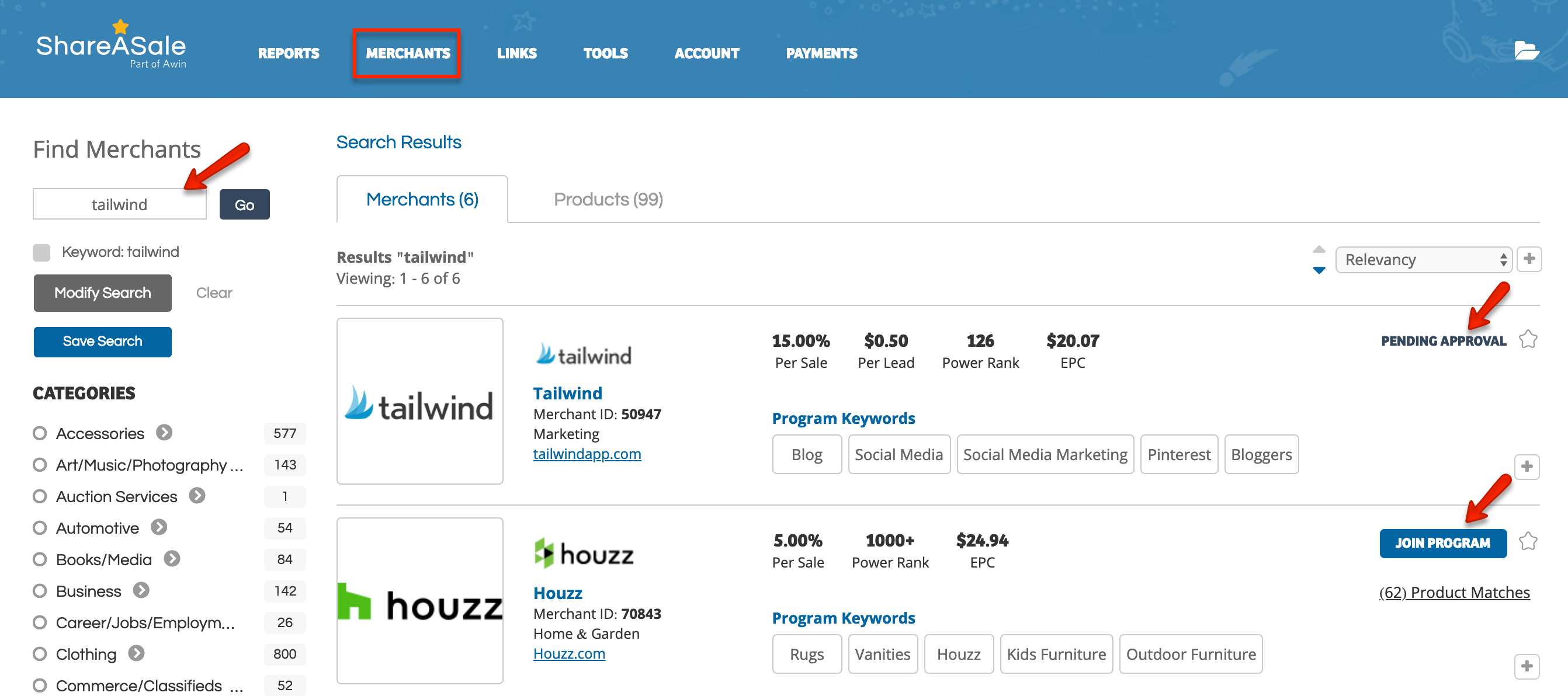1568x696 pixels.
Task: Toggle the Keyword: tailwind checkbox
Action: coord(41,252)
